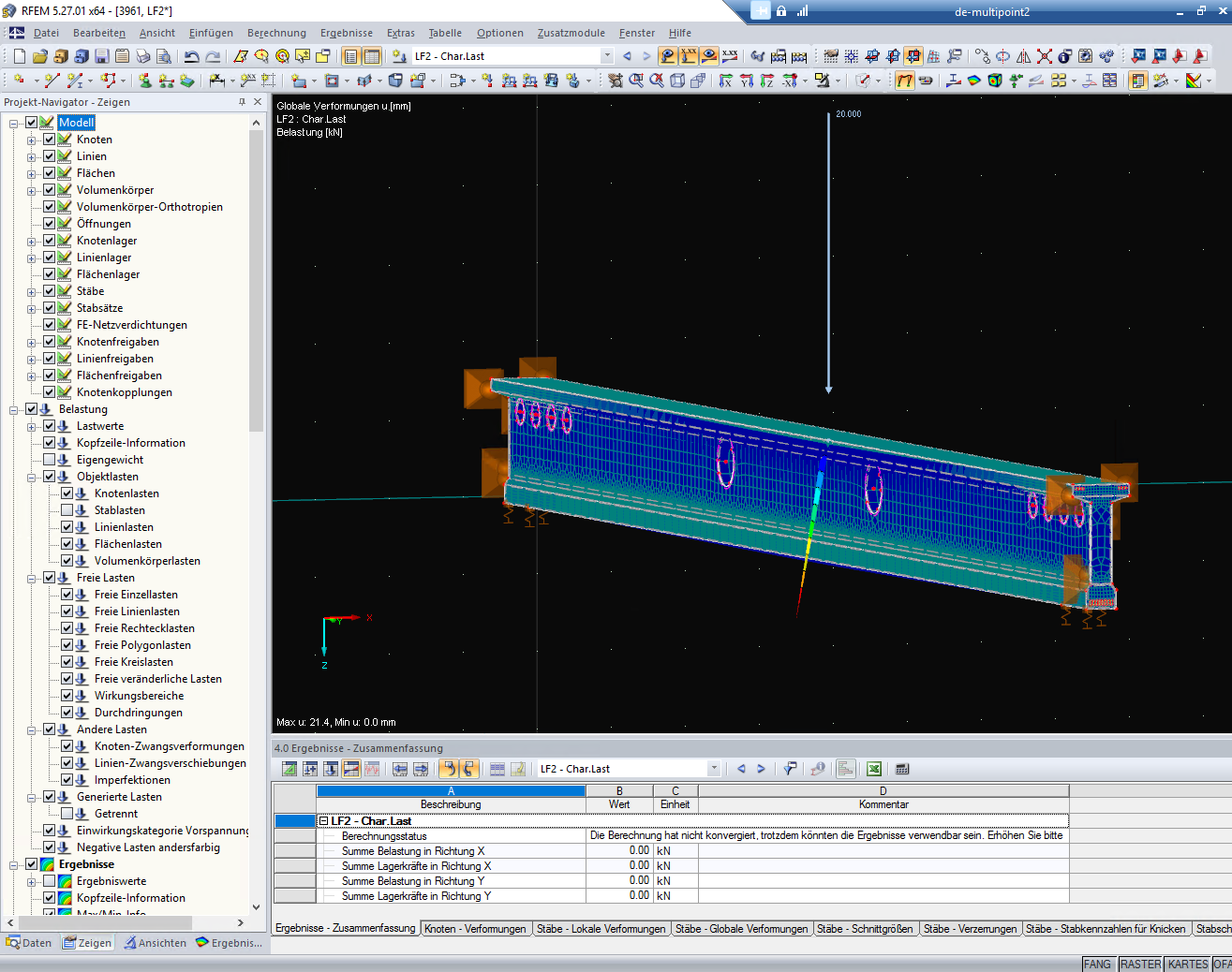Open the Zusatzmodule menu
The image size is (1232, 972).
[x=571, y=33]
